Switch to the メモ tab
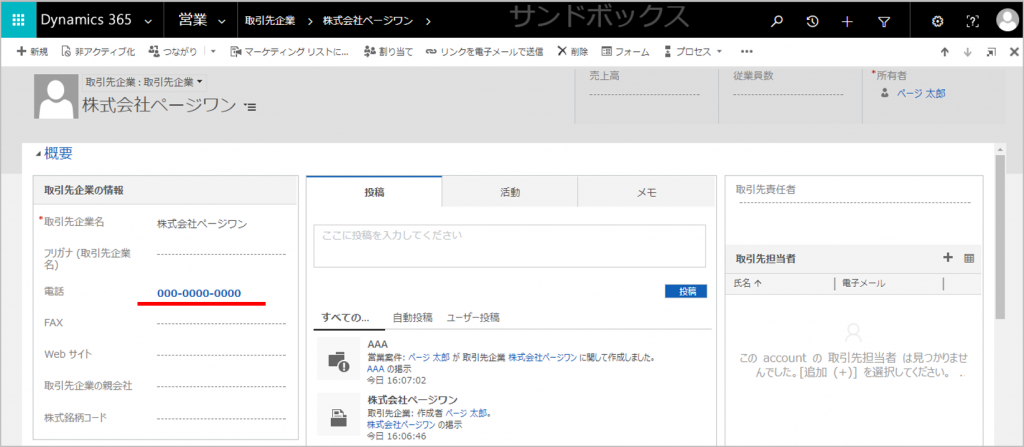The height and width of the screenshot is (447, 1024). click(x=645, y=192)
